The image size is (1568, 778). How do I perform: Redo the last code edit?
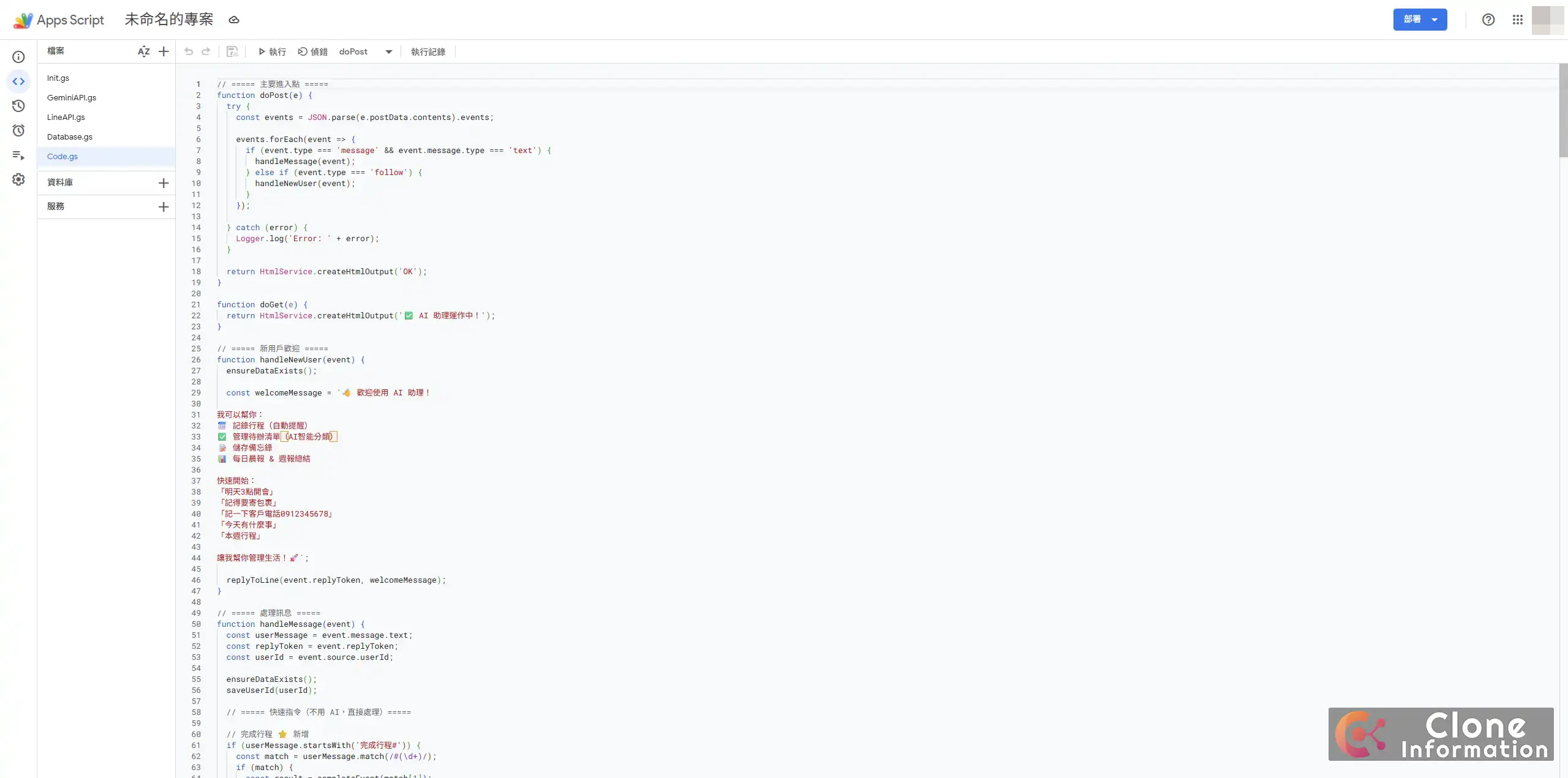pyautogui.click(x=205, y=51)
